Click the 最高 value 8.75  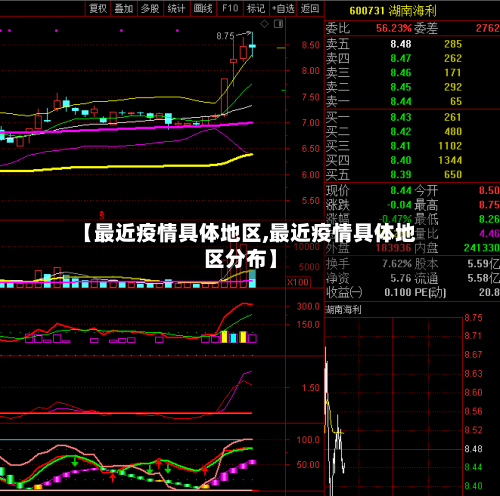point(489,205)
